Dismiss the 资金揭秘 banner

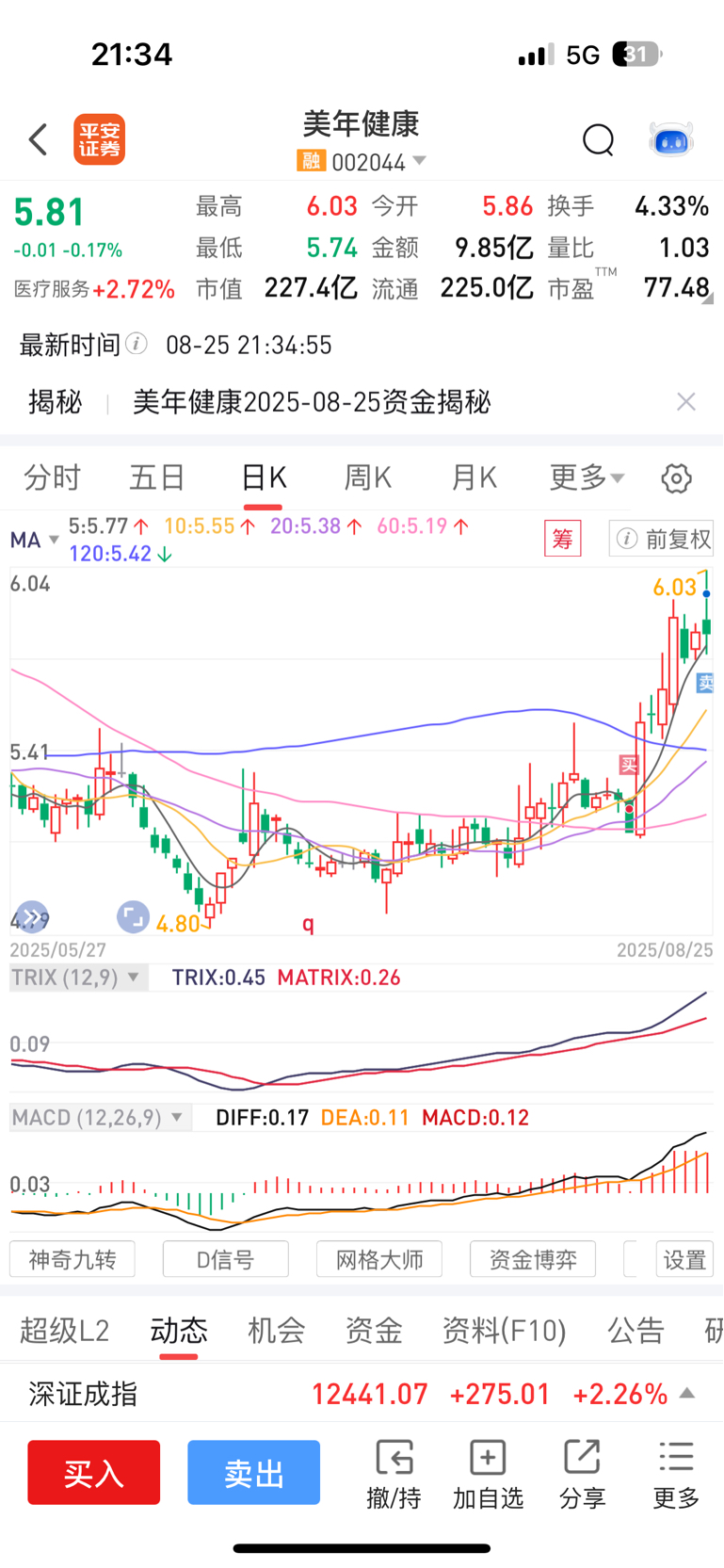point(686,402)
